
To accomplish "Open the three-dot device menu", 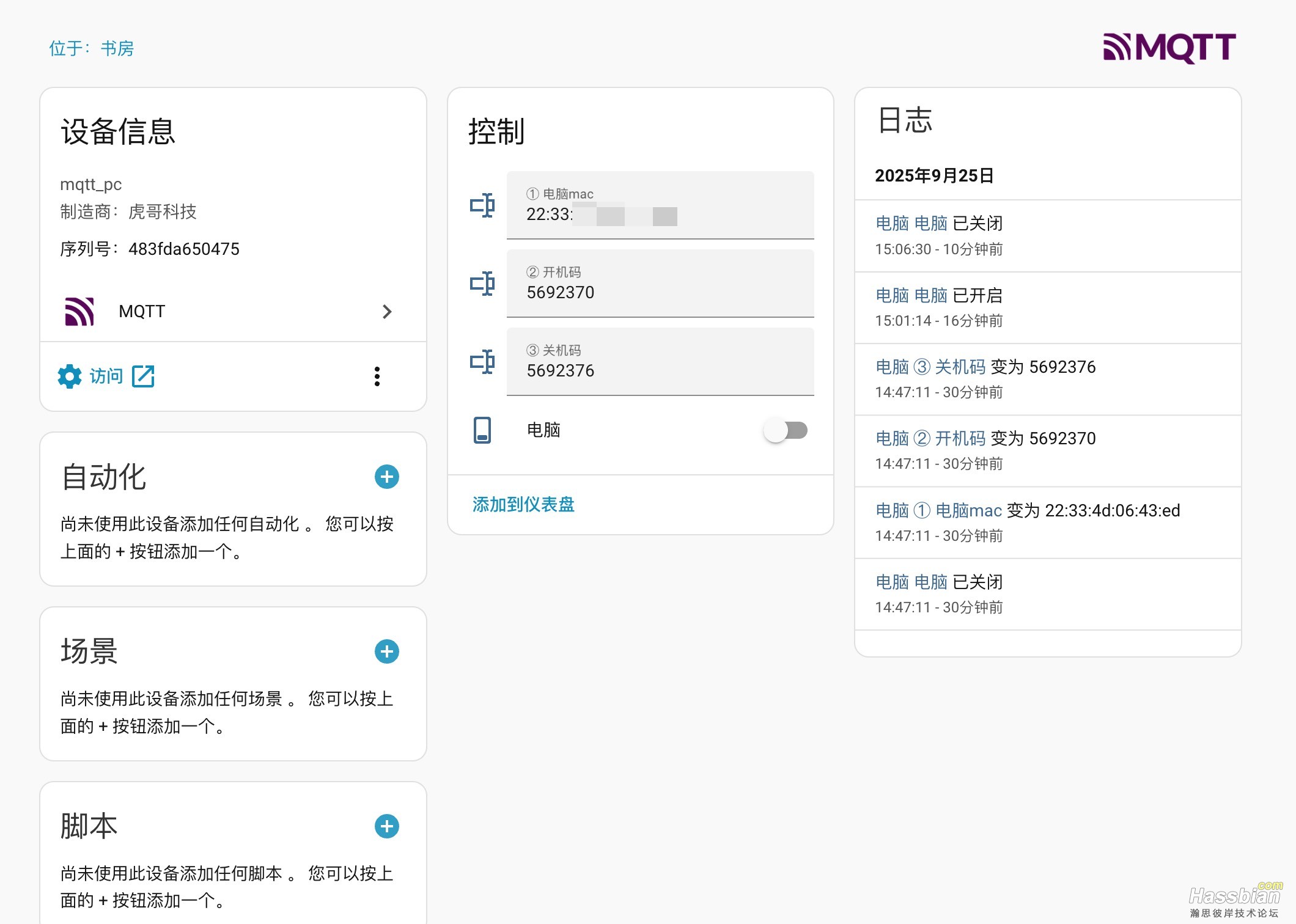I will coord(377,376).
